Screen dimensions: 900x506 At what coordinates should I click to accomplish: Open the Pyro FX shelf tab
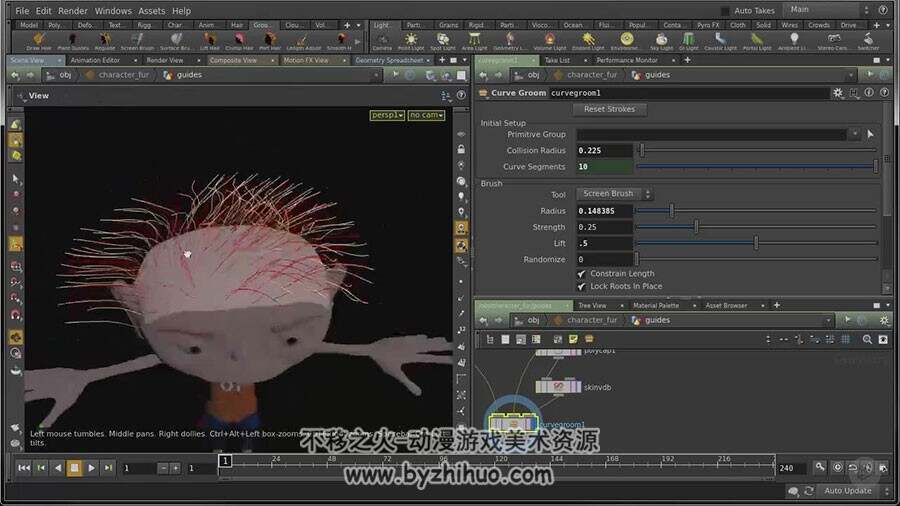[708, 25]
